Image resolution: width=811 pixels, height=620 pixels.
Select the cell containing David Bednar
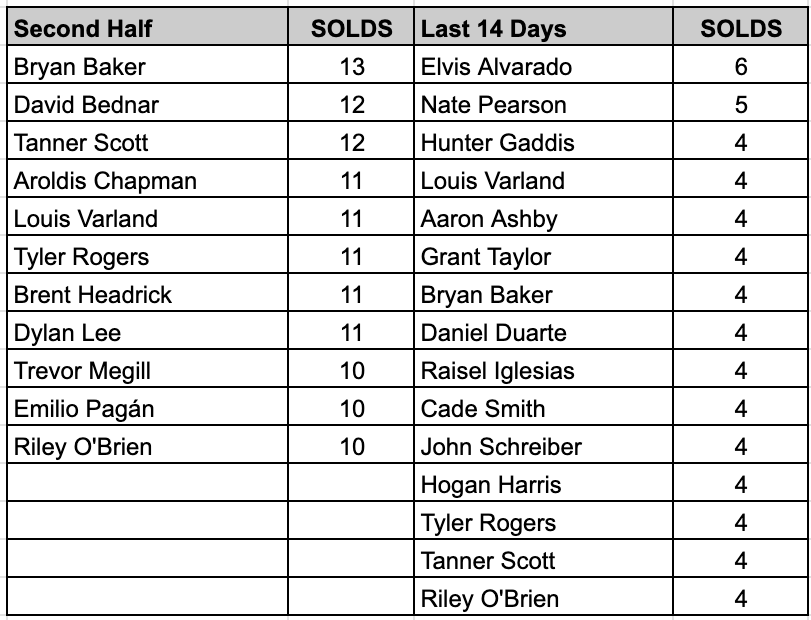tap(147, 103)
